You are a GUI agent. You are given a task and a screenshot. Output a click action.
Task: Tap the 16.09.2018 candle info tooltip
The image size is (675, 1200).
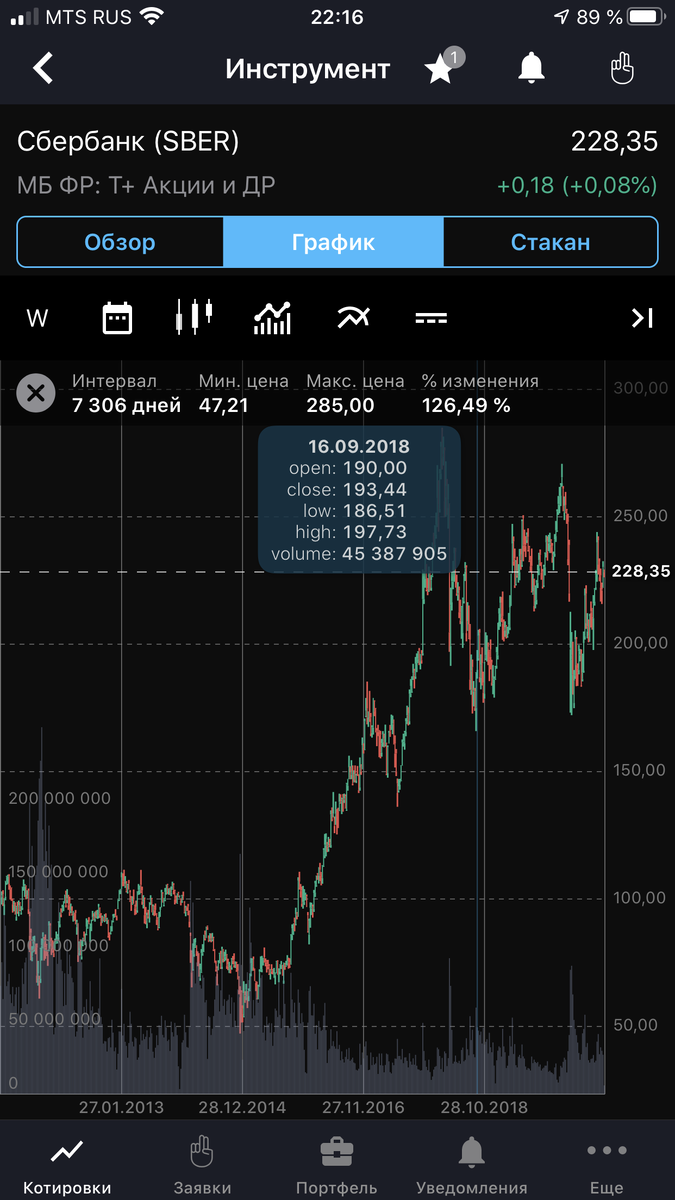[359, 500]
